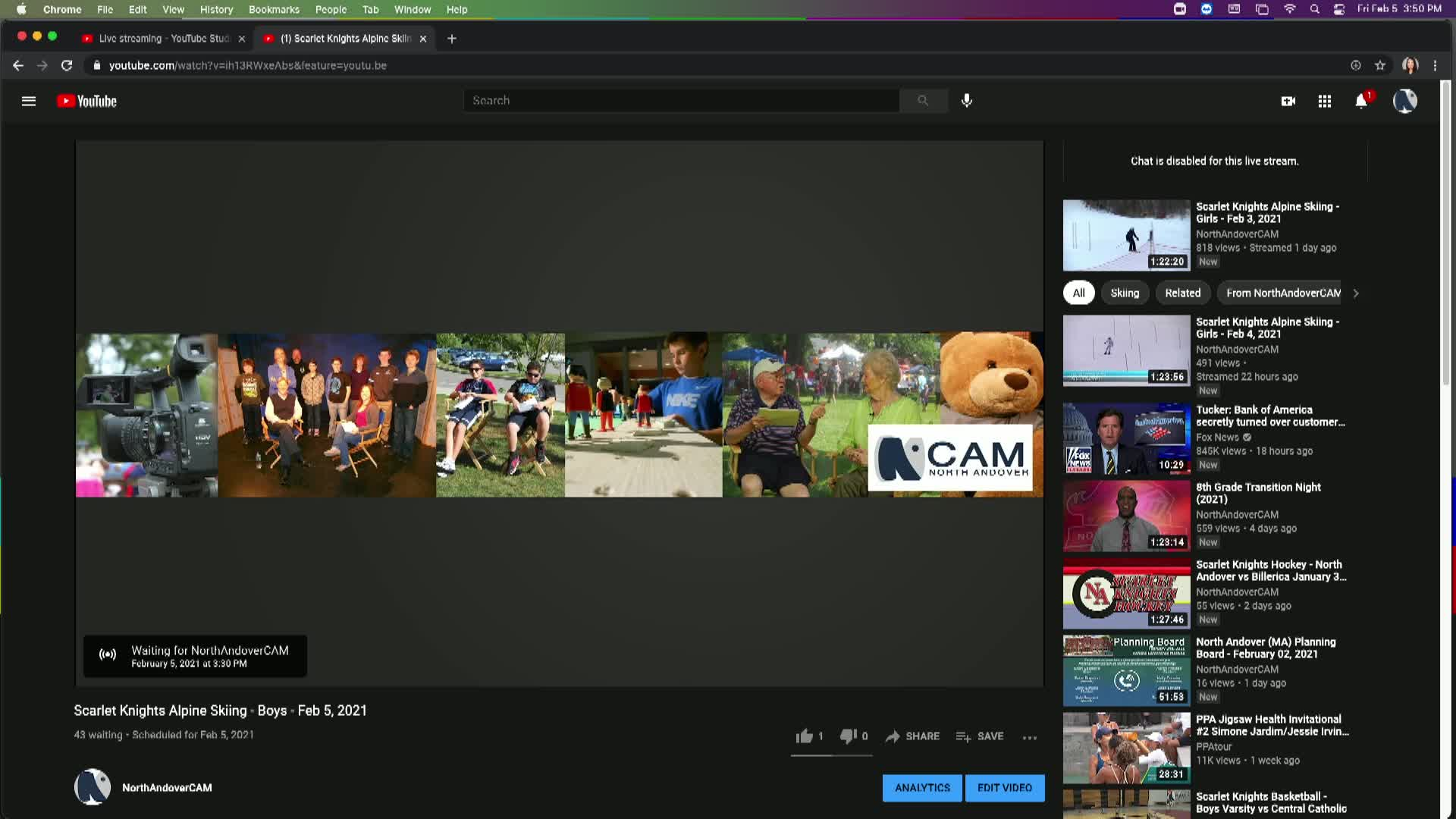Open the 8th Grade Transition Night thumbnail
Screen dimensions: 1456x819
coord(1126,516)
